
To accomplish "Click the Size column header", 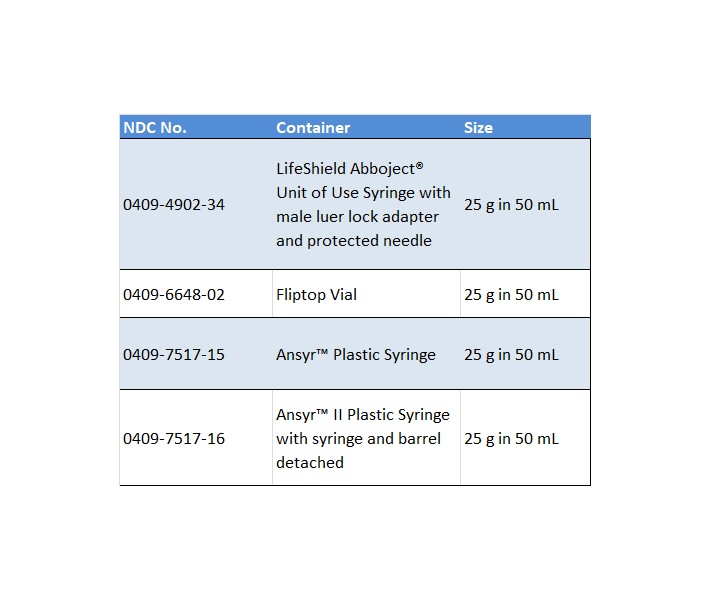I will (x=478, y=128).
